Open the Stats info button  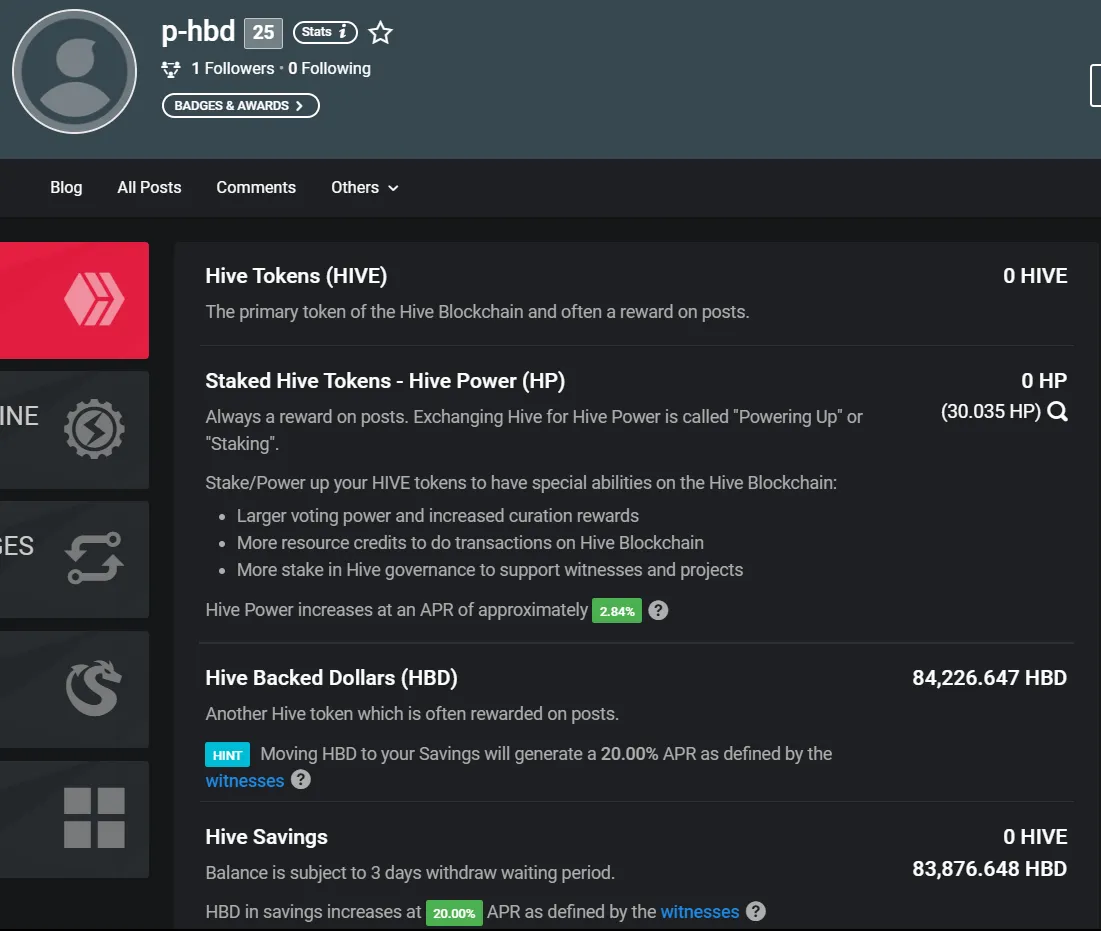(325, 32)
